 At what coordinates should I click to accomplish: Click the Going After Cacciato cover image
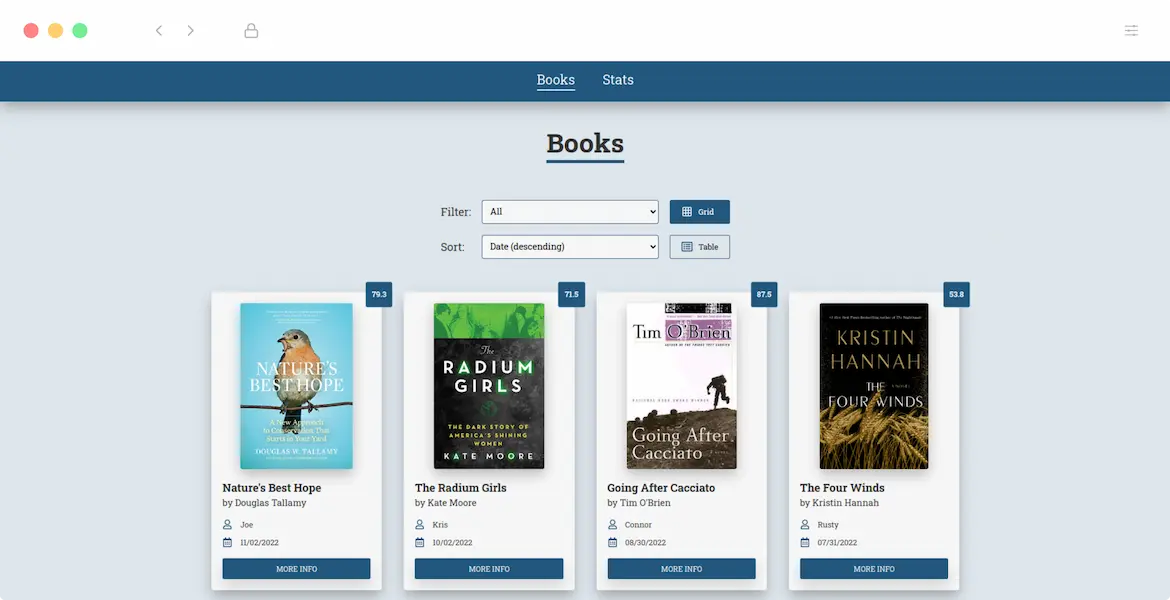681,386
